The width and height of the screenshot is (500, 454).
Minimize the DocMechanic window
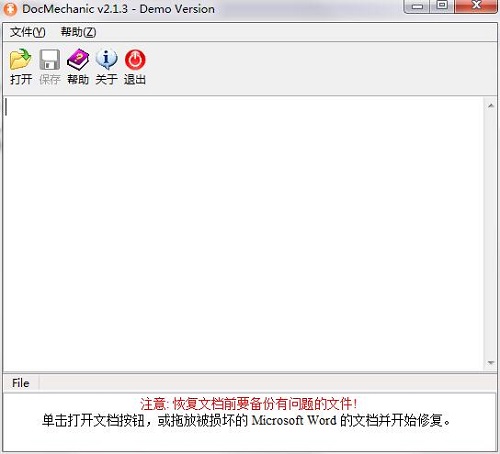coord(417,6)
